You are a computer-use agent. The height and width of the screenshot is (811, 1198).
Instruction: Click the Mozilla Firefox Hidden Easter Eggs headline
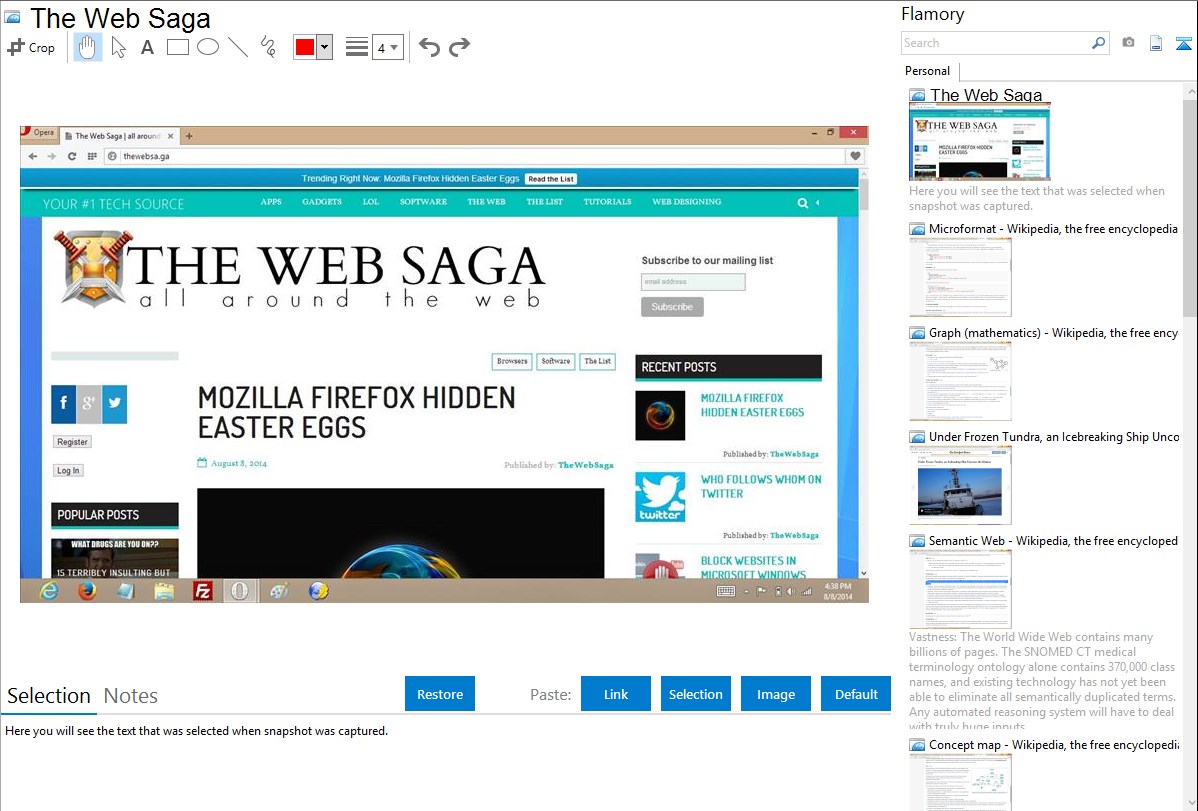pyautogui.click(x=357, y=413)
